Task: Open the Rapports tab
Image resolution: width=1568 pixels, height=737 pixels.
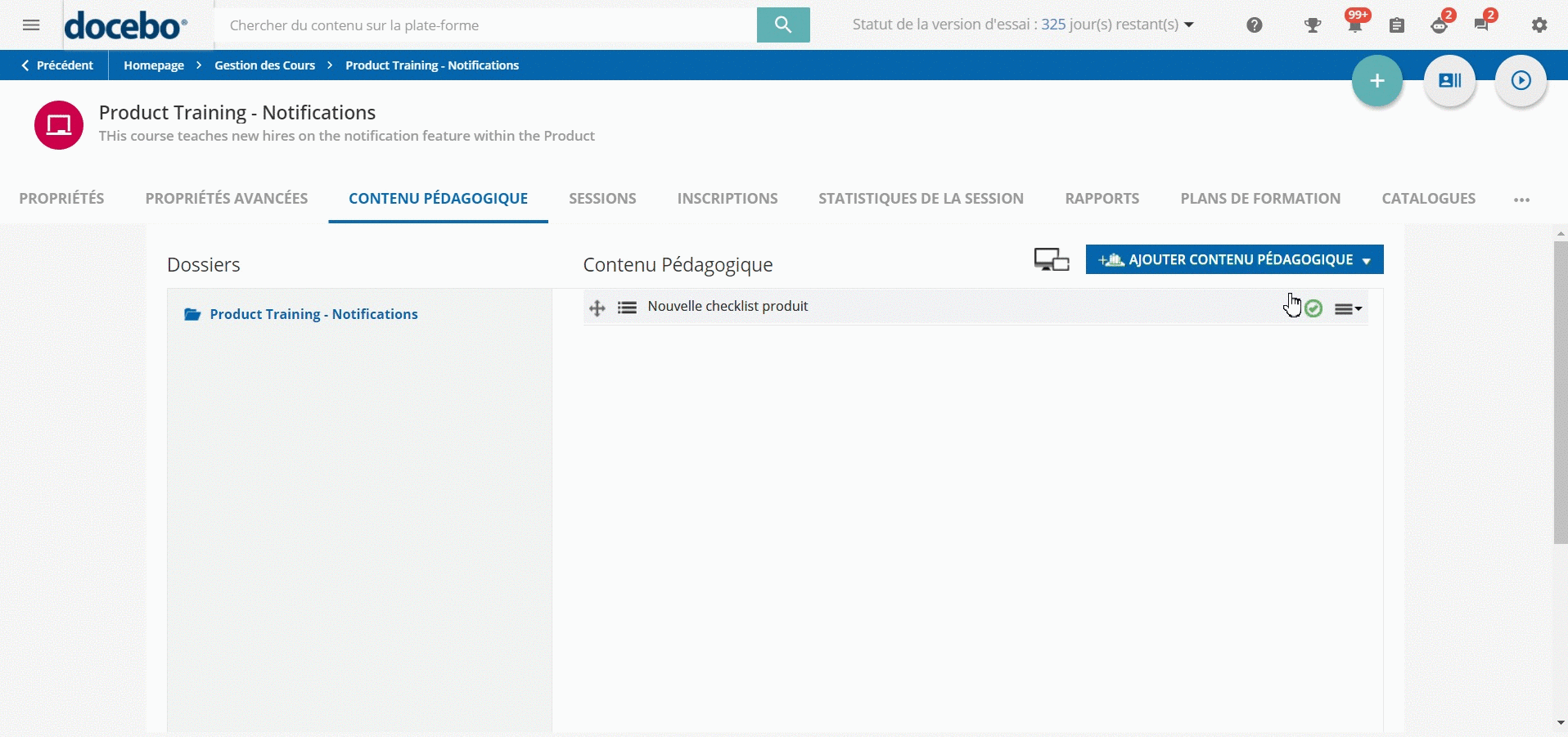Action: [x=1102, y=198]
